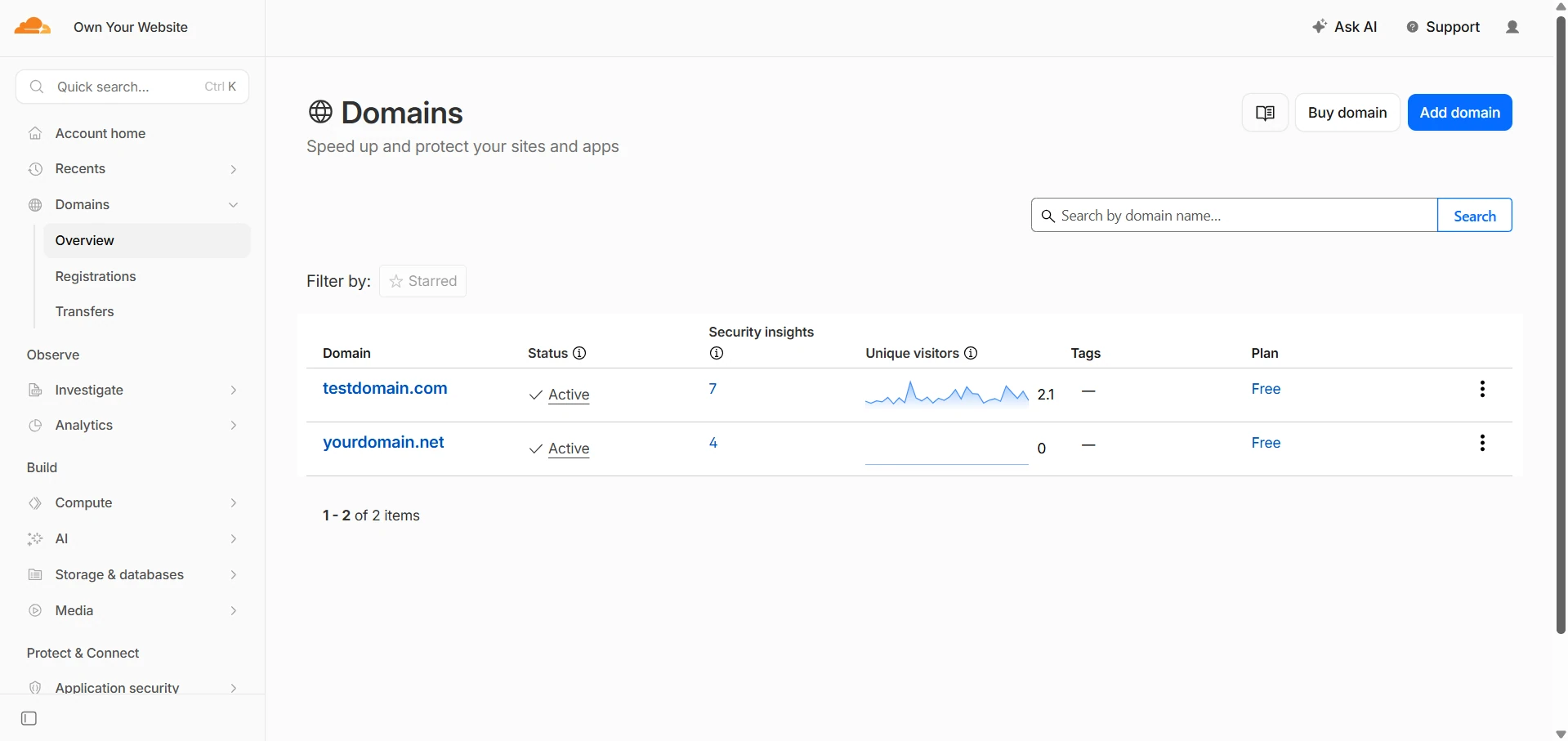Click the Support question mark icon
1568x741 pixels.
[1412, 27]
